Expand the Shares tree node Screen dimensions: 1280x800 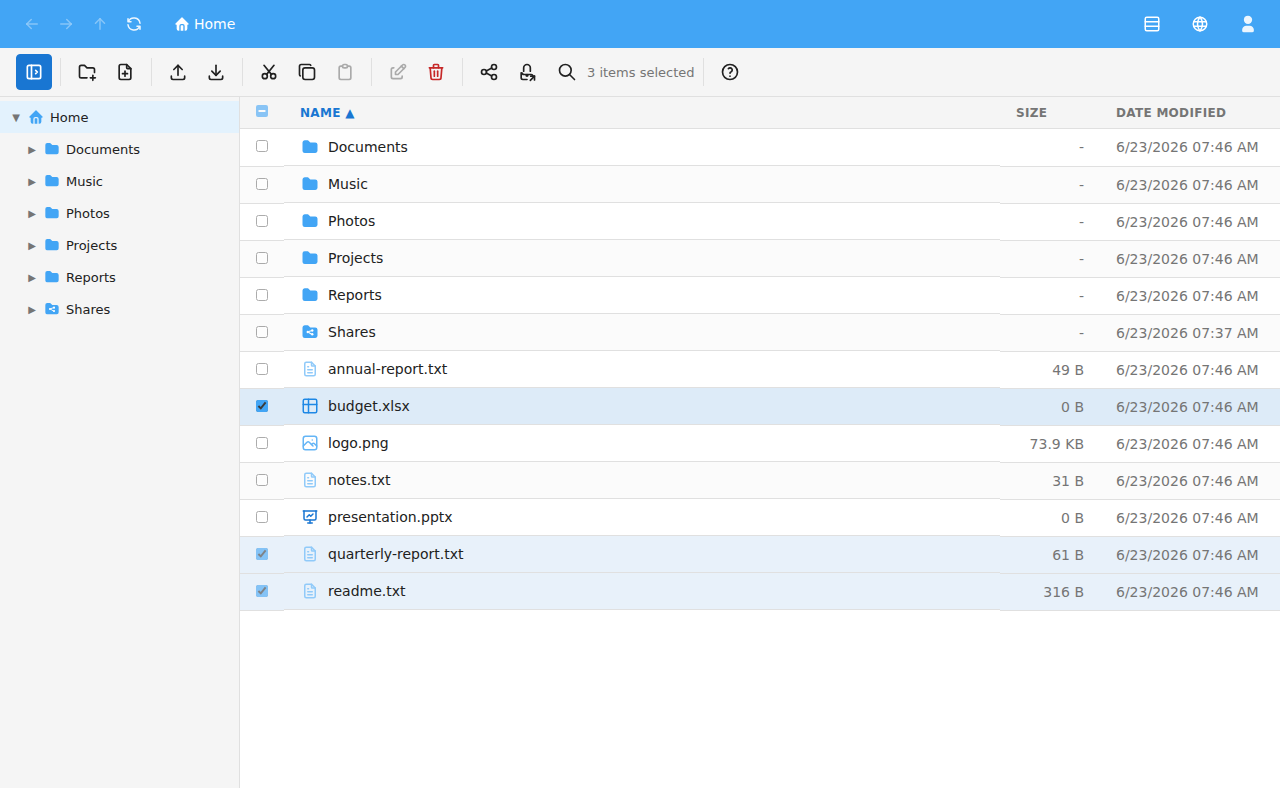tap(32, 309)
